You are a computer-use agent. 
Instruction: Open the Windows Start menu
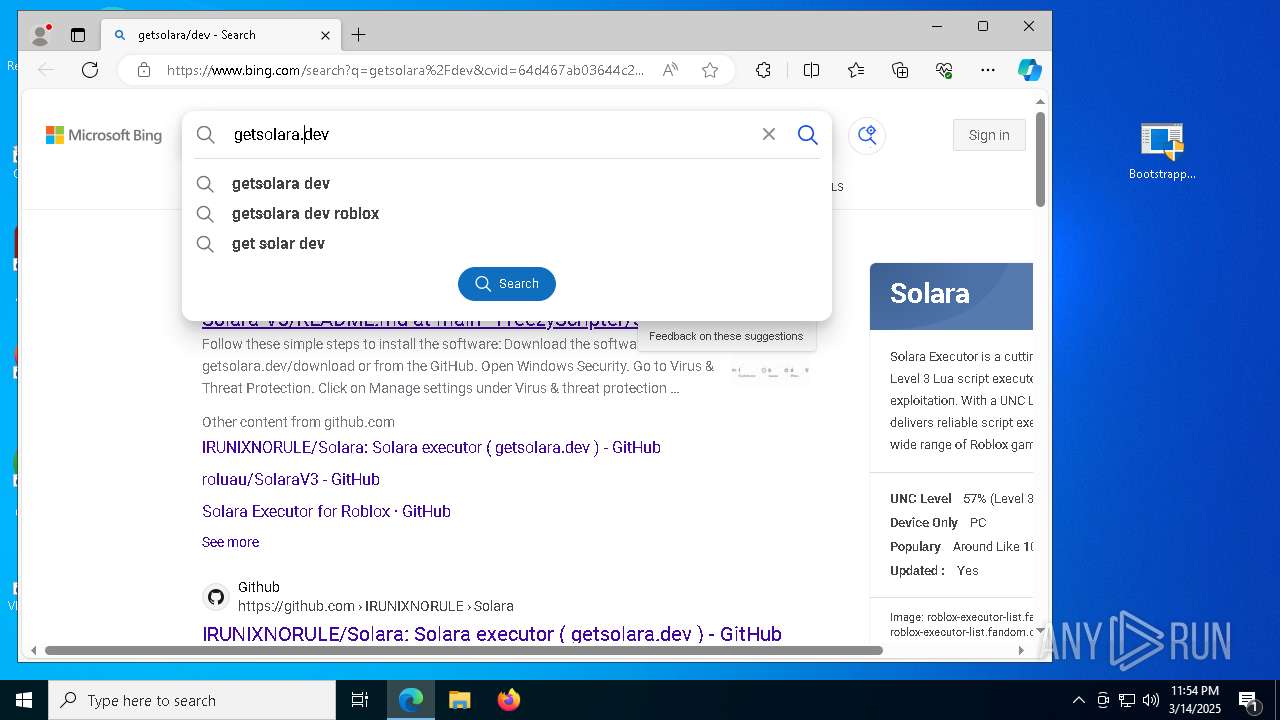tap(24, 700)
